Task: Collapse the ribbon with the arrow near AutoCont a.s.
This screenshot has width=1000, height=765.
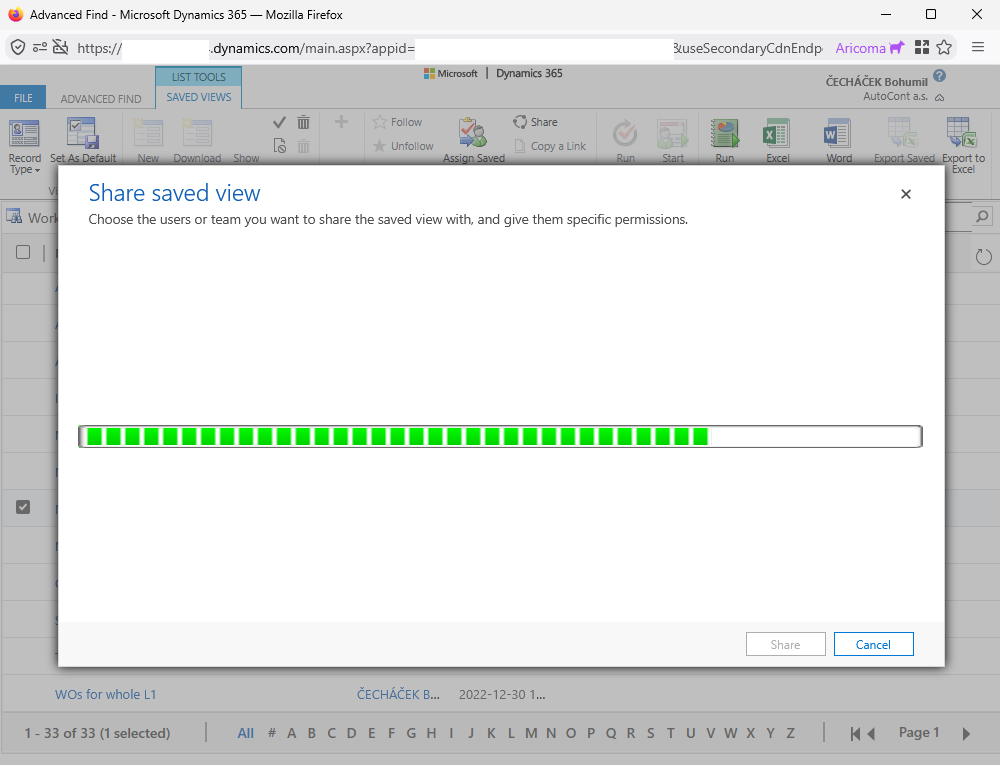Action: click(939, 98)
